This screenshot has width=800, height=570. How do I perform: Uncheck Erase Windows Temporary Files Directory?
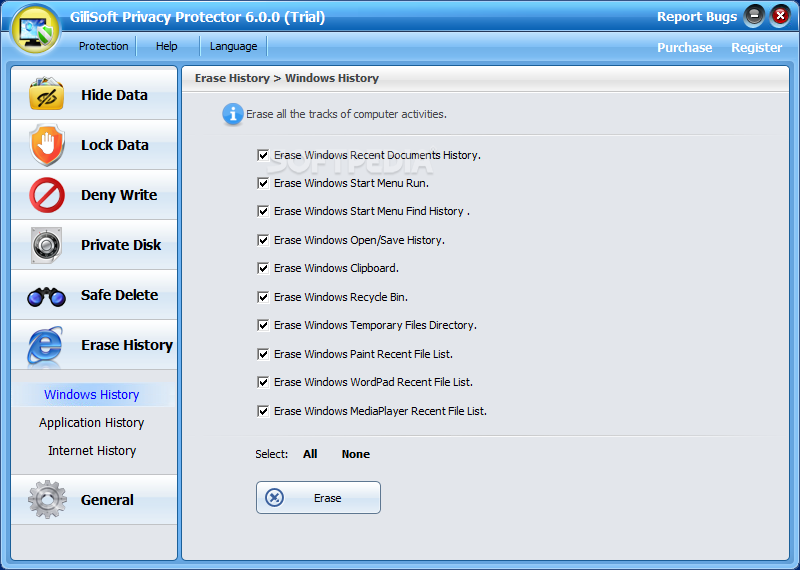[x=263, y=325]
